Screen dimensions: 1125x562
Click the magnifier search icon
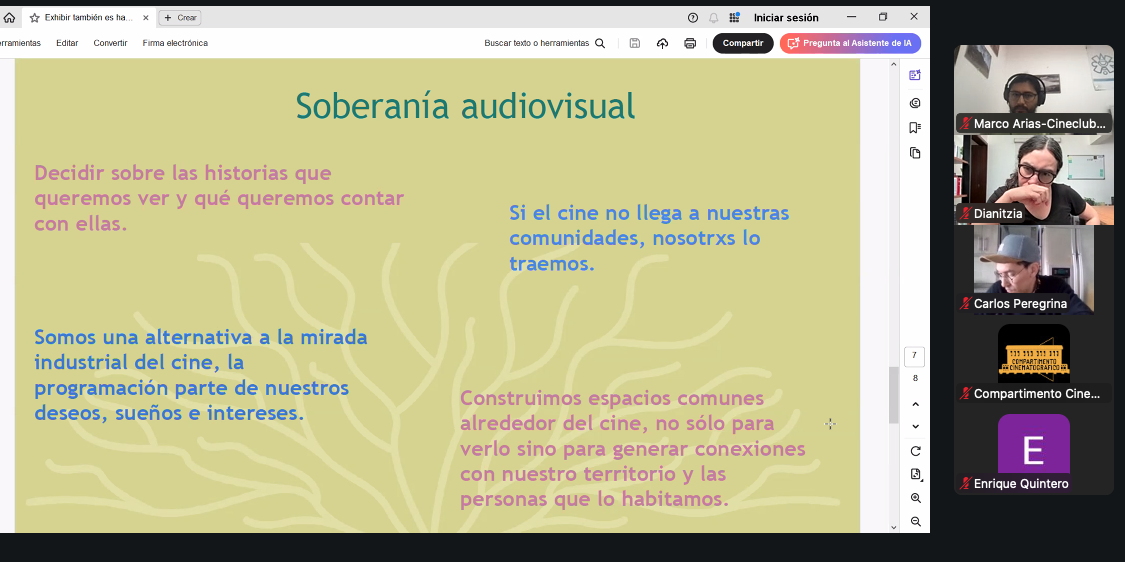[x=600, y=43]
